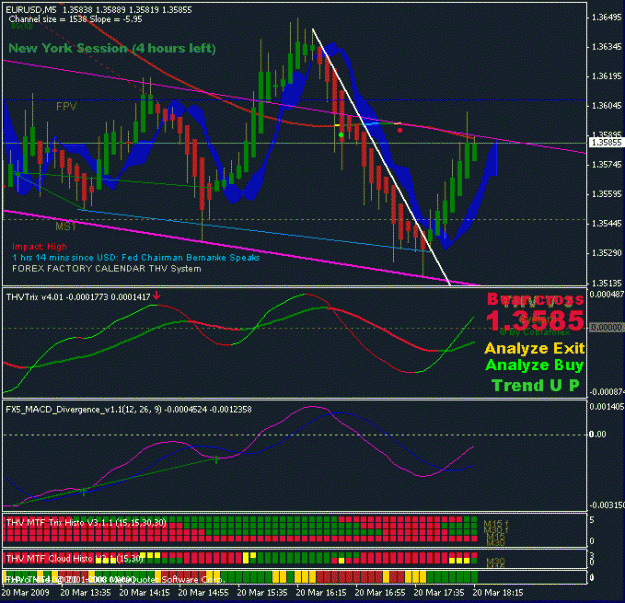Click the 20 Mar 18:15 time label
This screenshot has height=603, width=625.
[498, 593]
